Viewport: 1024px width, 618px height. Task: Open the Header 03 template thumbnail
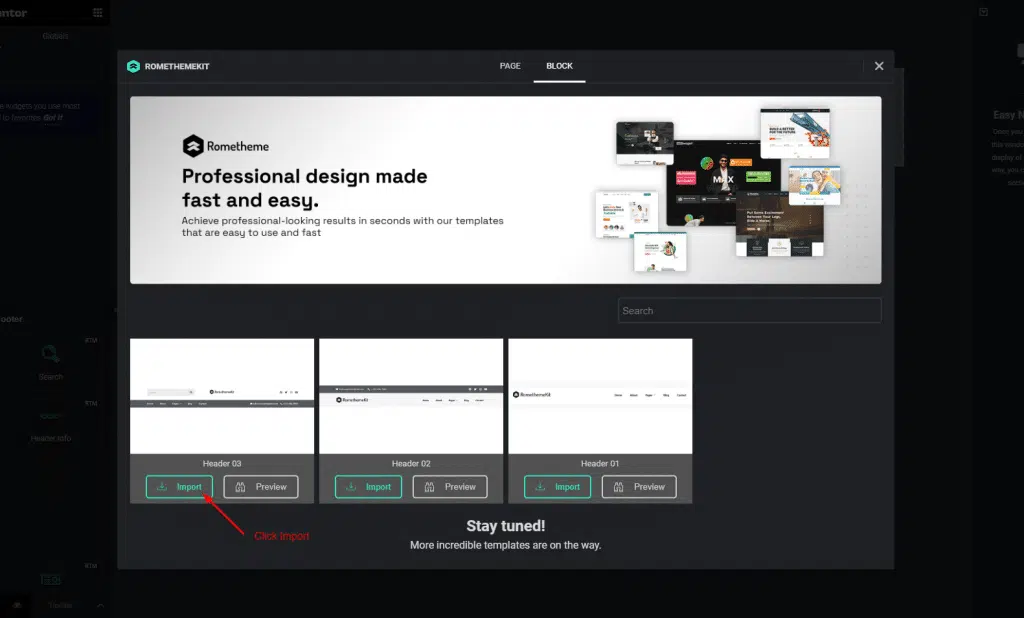tap(222, 396)
